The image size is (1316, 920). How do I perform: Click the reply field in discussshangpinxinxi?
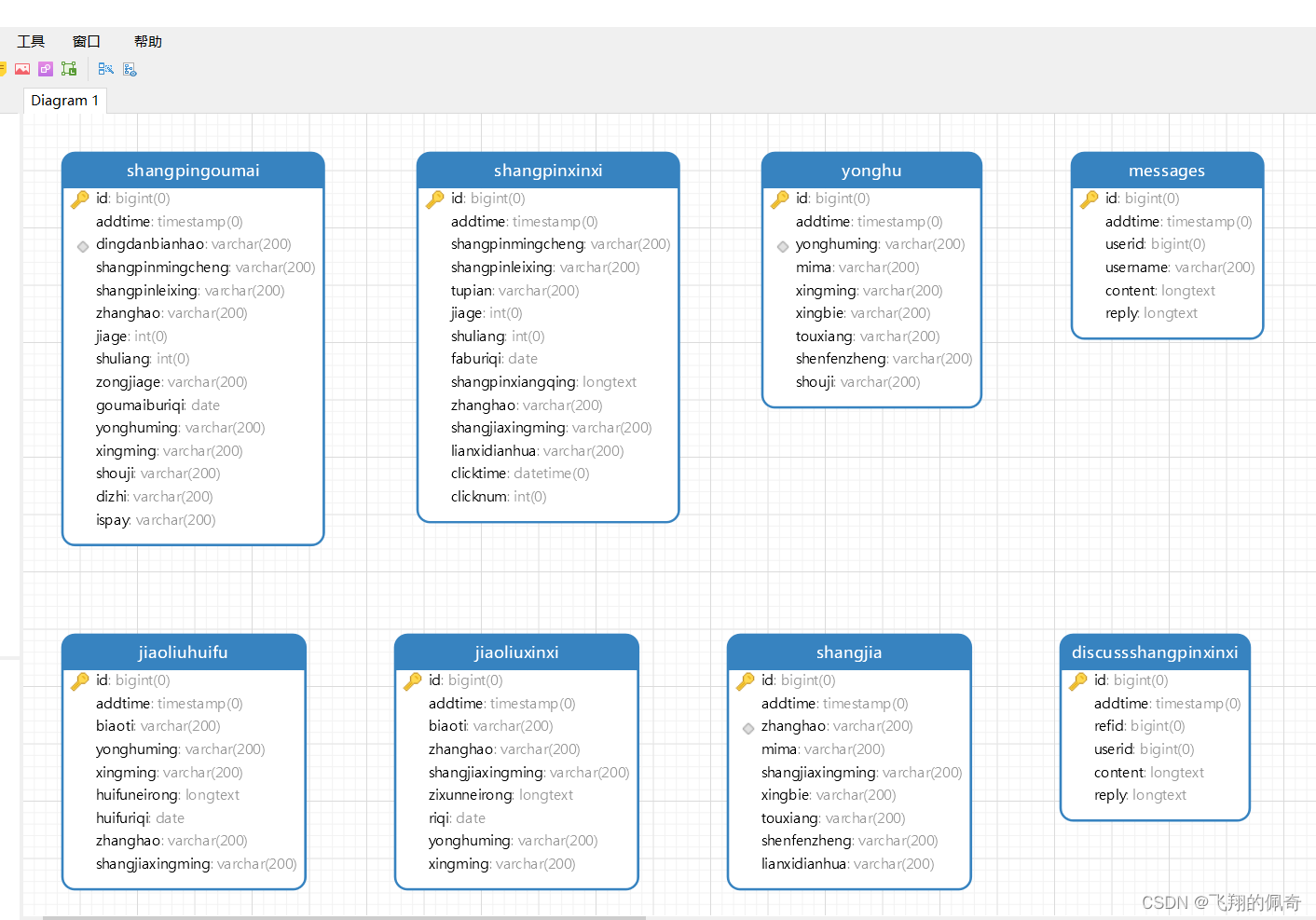(x=1140, y=795)
